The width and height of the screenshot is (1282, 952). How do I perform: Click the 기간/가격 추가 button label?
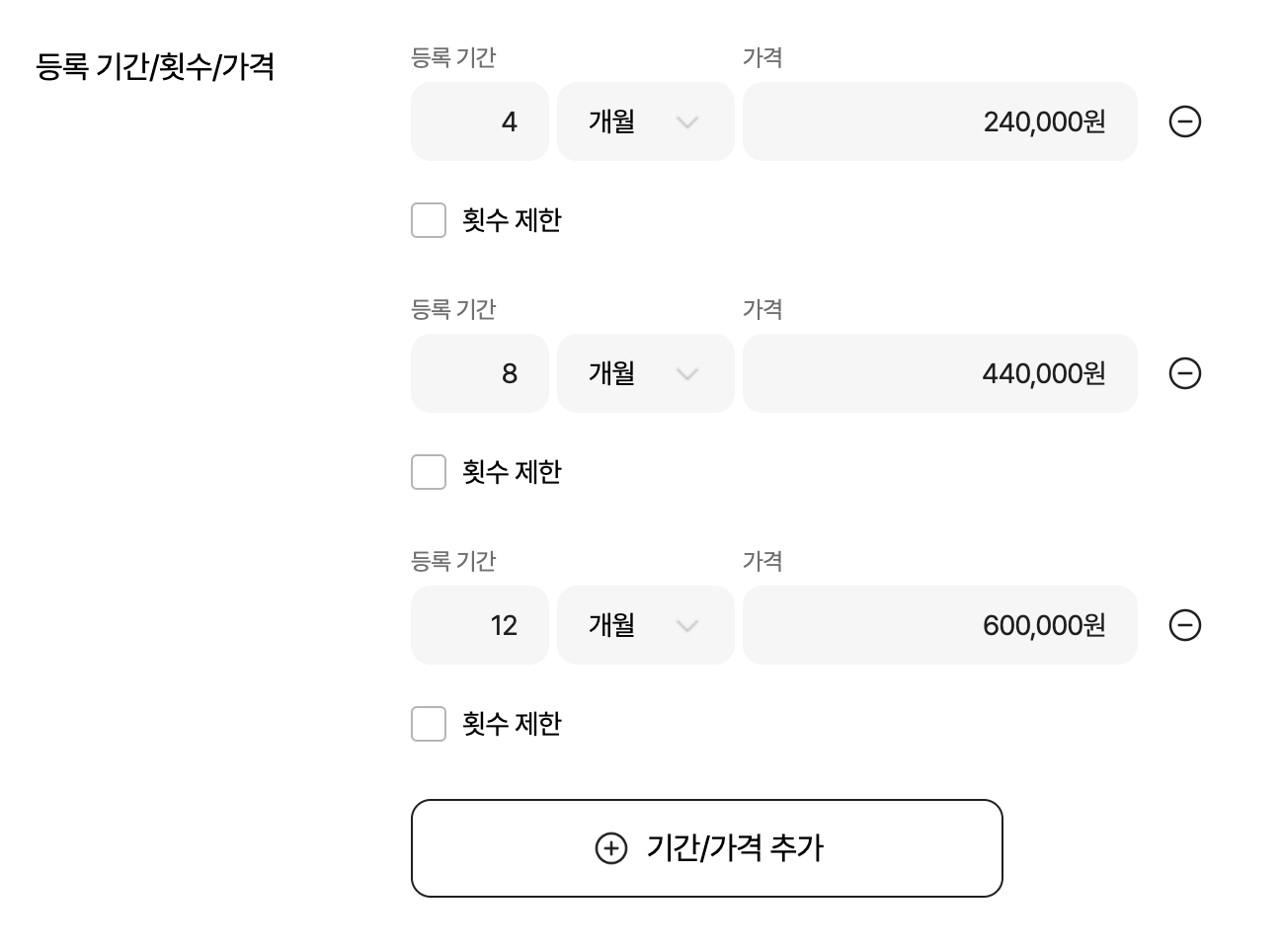coord(735,848)
